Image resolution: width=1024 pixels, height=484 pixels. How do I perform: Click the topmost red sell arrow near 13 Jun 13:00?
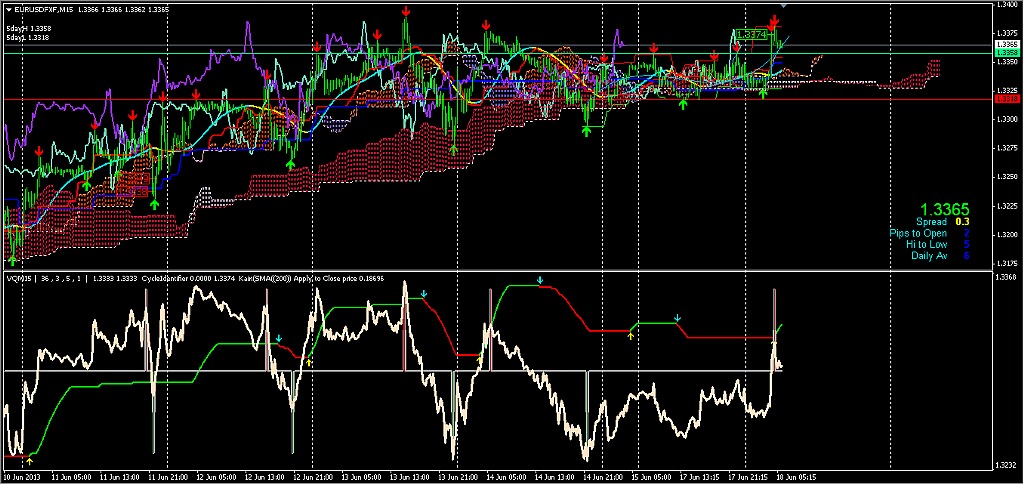tap(406, 11)
